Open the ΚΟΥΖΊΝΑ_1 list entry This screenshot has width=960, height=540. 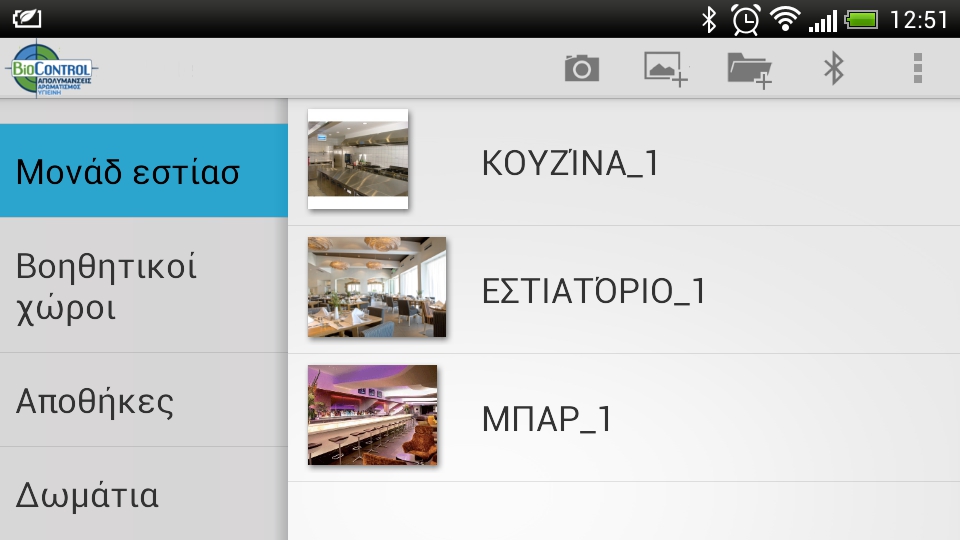pos(624,162)
